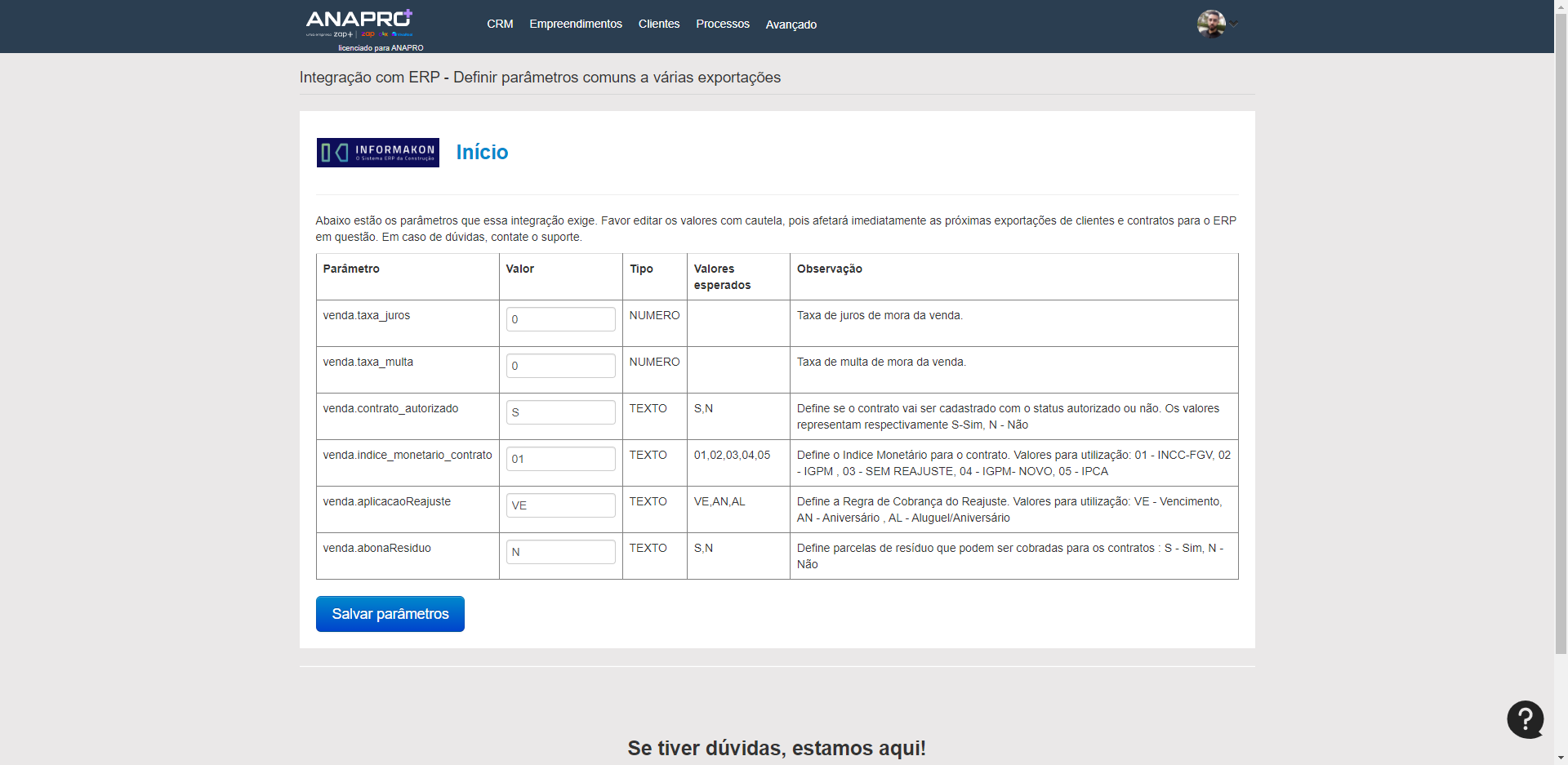Open the Processos menu
The image size is (1568, 765).
pos(722,24)
